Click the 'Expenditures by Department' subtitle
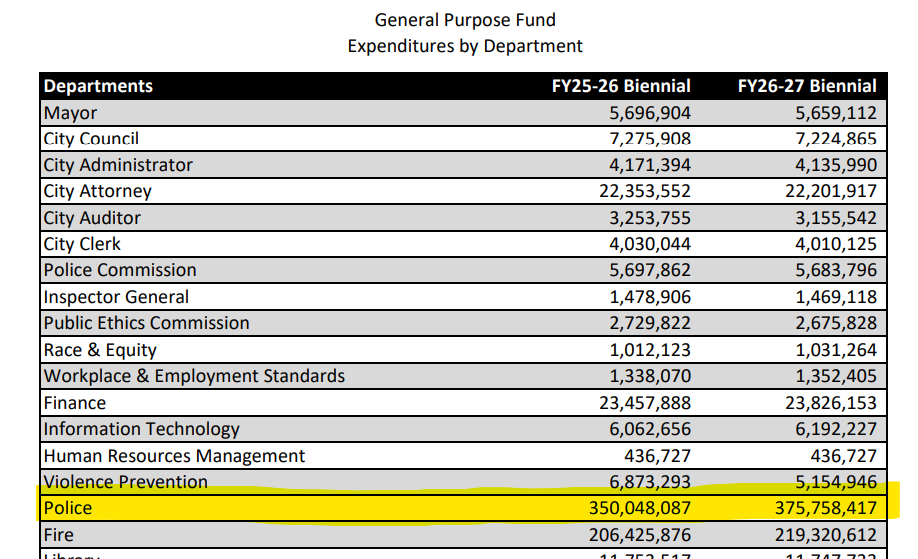The width and height of the screenshot is (918, 559). tap(465, 46)
